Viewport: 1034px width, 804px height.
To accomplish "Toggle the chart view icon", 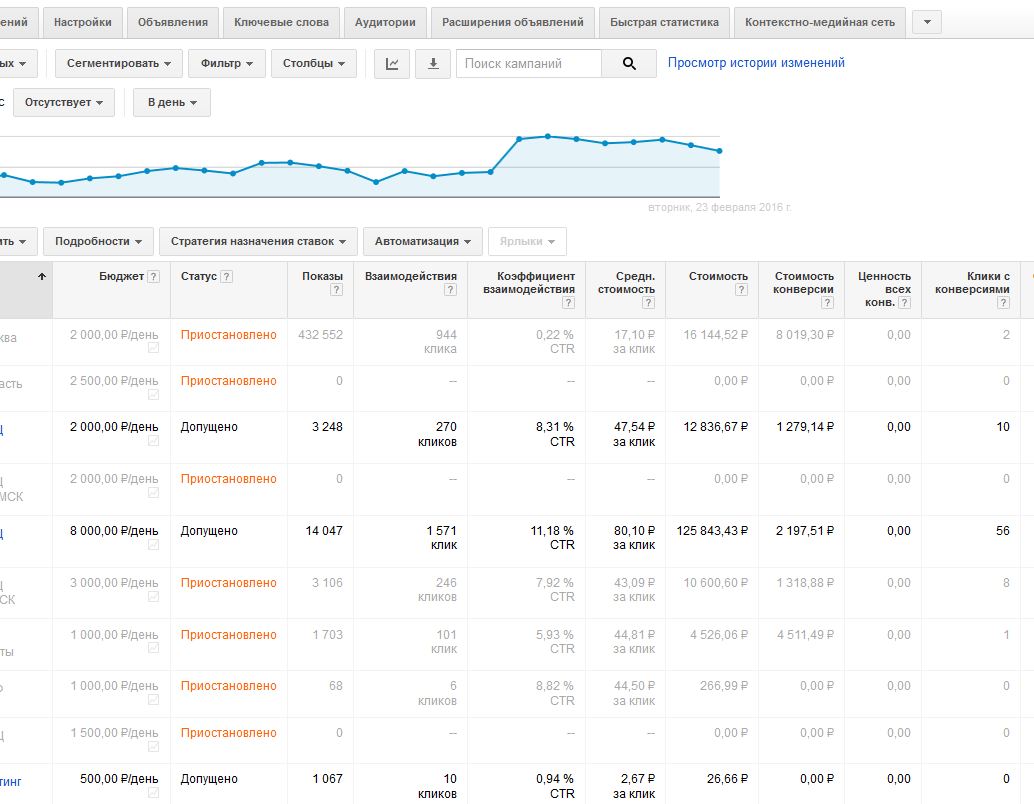I will click(392, 64).
